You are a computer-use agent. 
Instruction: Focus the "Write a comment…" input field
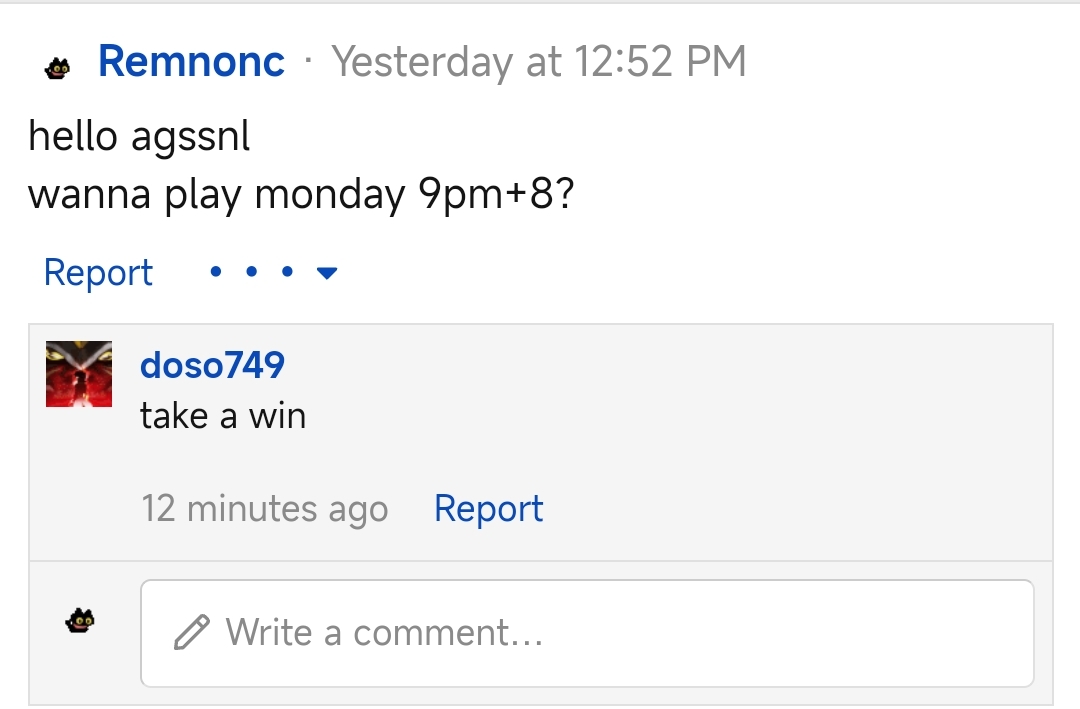pos(587,633)
